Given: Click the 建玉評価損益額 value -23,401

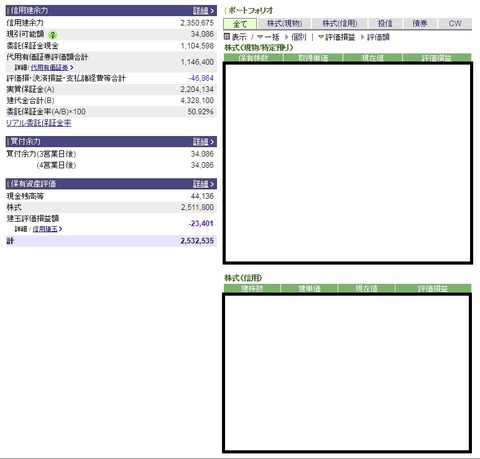Looking at the screenshot, I should (x=201, y=224).
